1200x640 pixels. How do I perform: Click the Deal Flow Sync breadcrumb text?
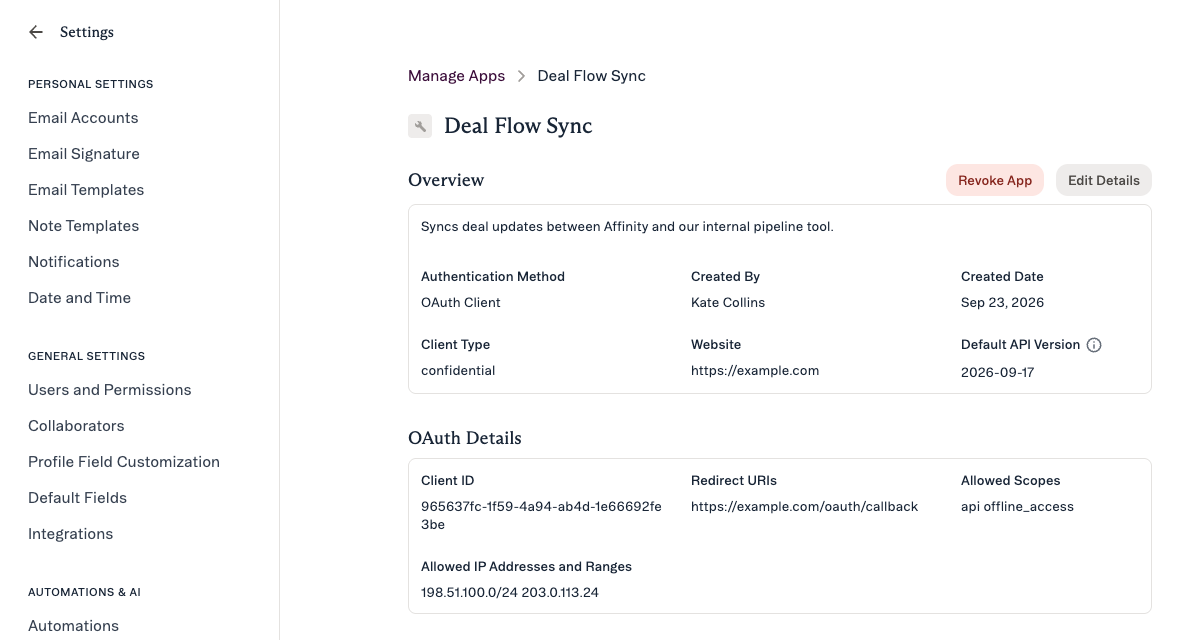pyautogui.click(x=592, y=76)
